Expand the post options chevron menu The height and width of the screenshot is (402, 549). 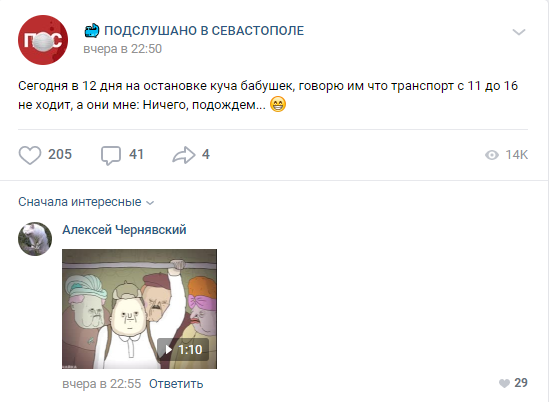click(x=519, y=32)
